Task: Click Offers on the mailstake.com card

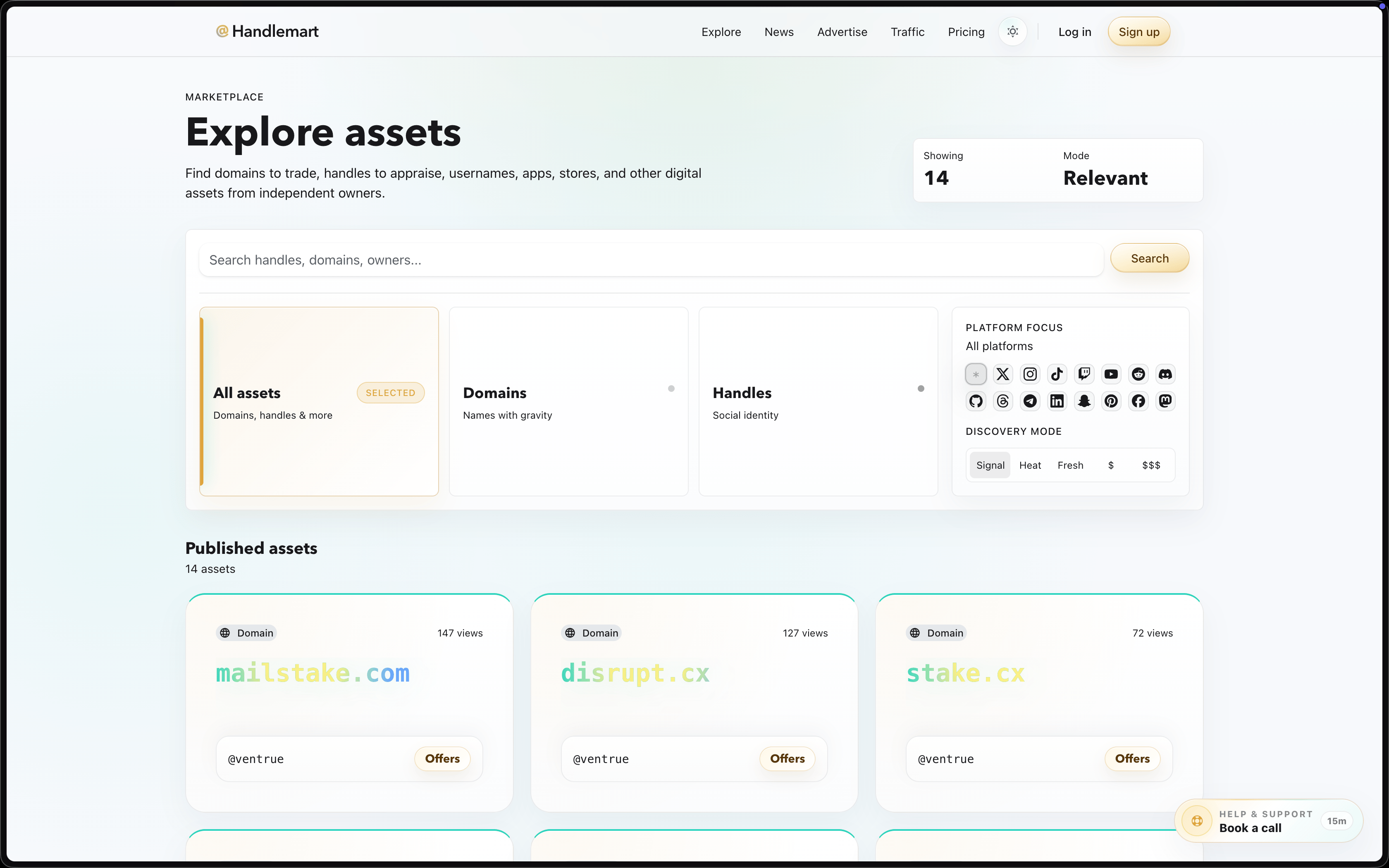Action: pyautogui.click(x=442, y=758)
